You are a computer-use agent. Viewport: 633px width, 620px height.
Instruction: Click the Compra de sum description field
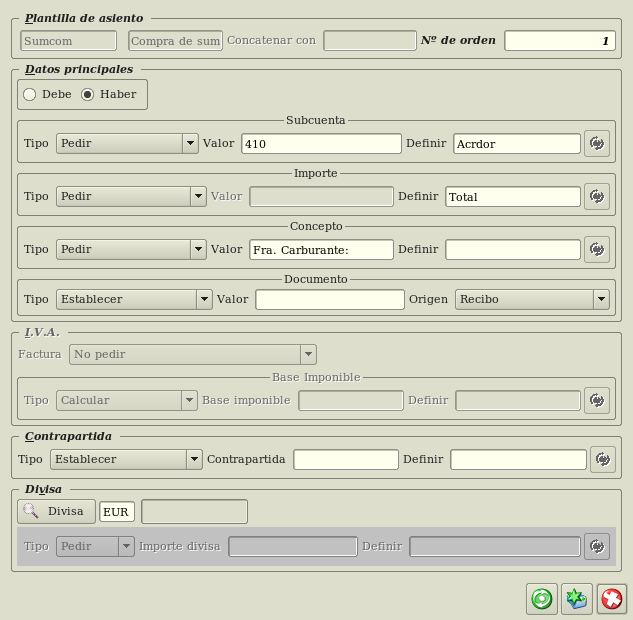pos(176,41)
